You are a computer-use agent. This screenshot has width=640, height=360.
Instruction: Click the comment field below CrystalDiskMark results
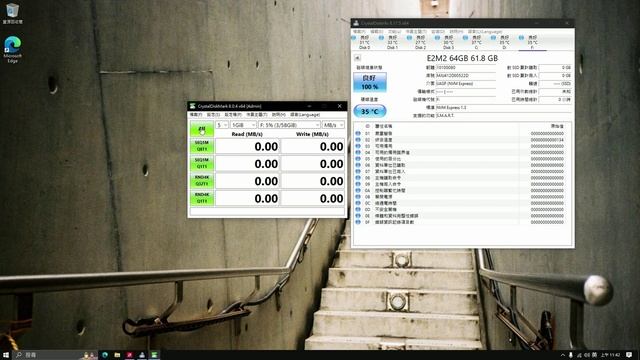point(267,211)
